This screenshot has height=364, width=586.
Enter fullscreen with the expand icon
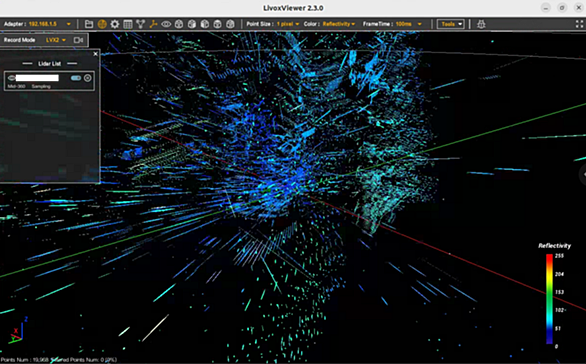(x=579, y=24)
